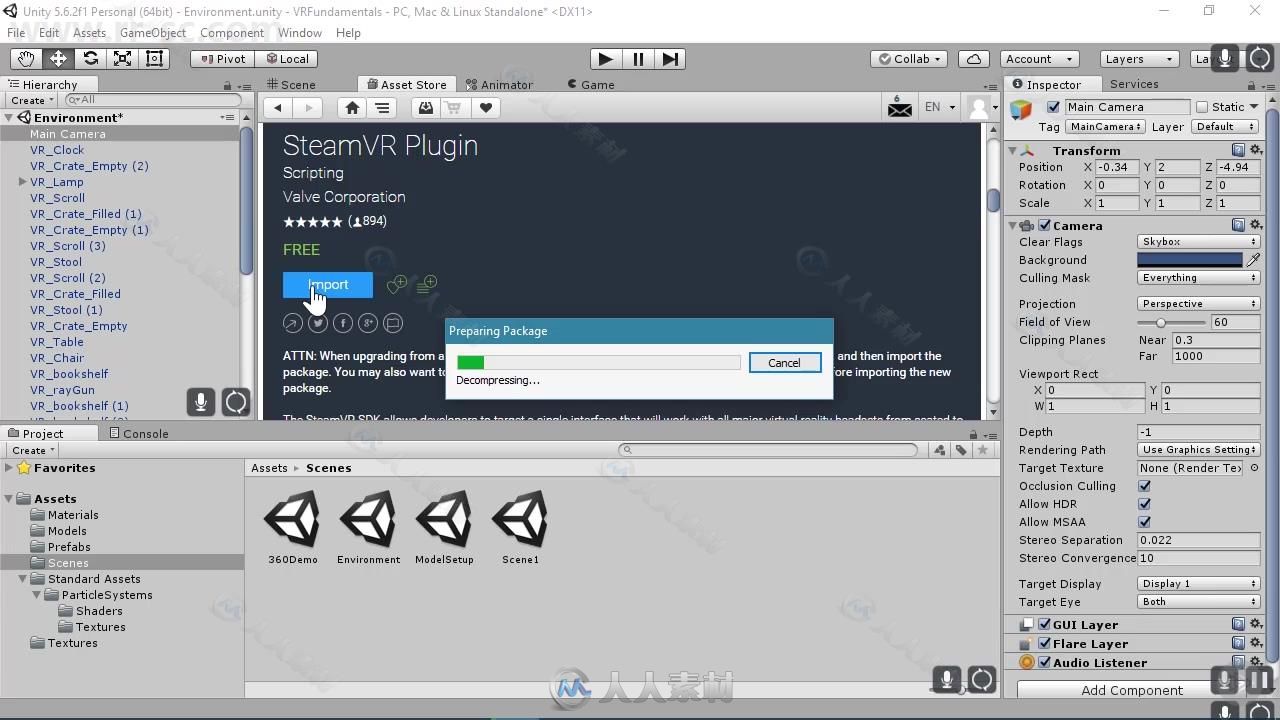Open the Asset Store user profile
1280x720 pixels.
tap(981, 107)
